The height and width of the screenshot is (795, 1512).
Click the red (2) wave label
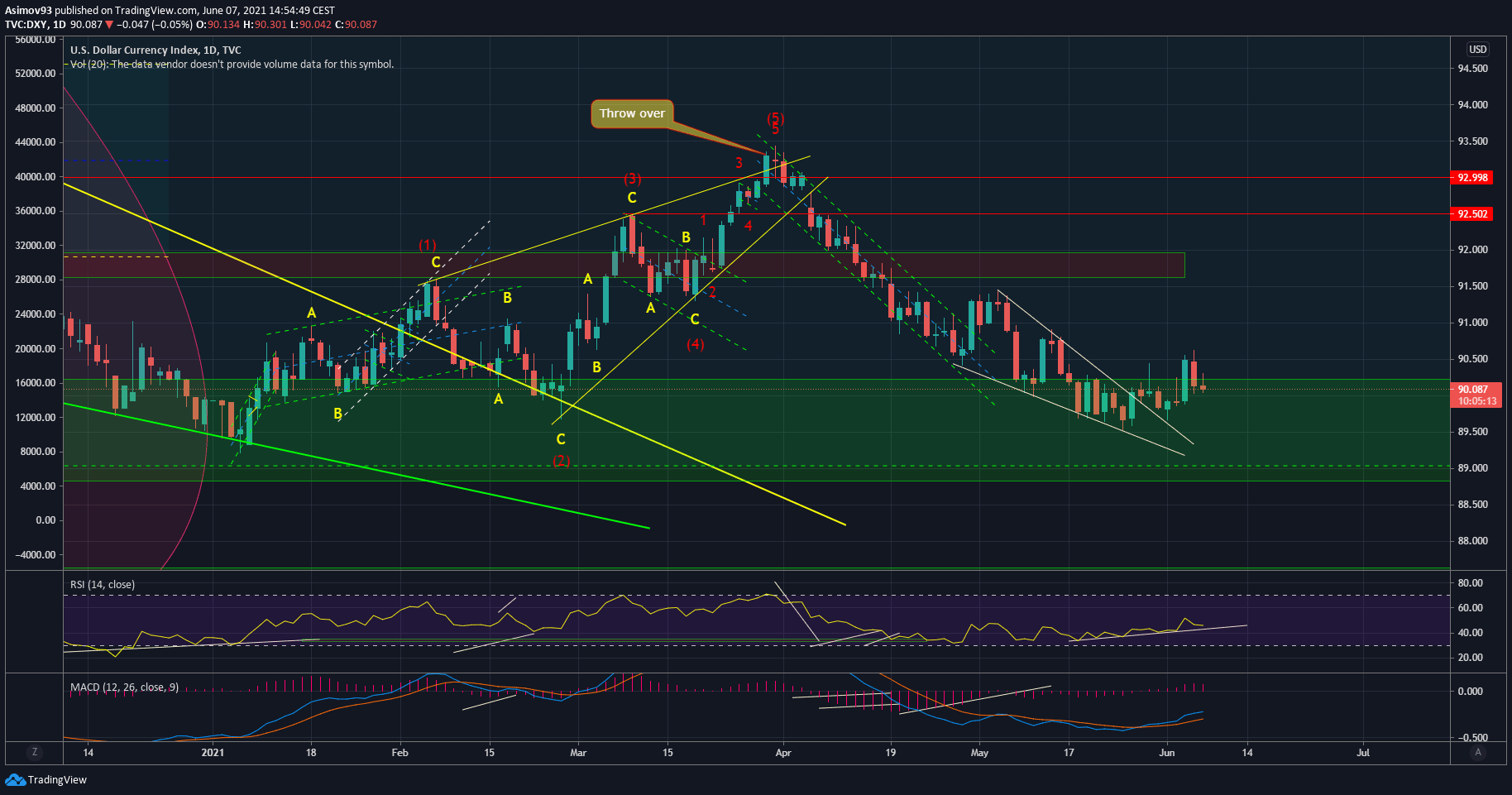(x=562, y=461)
